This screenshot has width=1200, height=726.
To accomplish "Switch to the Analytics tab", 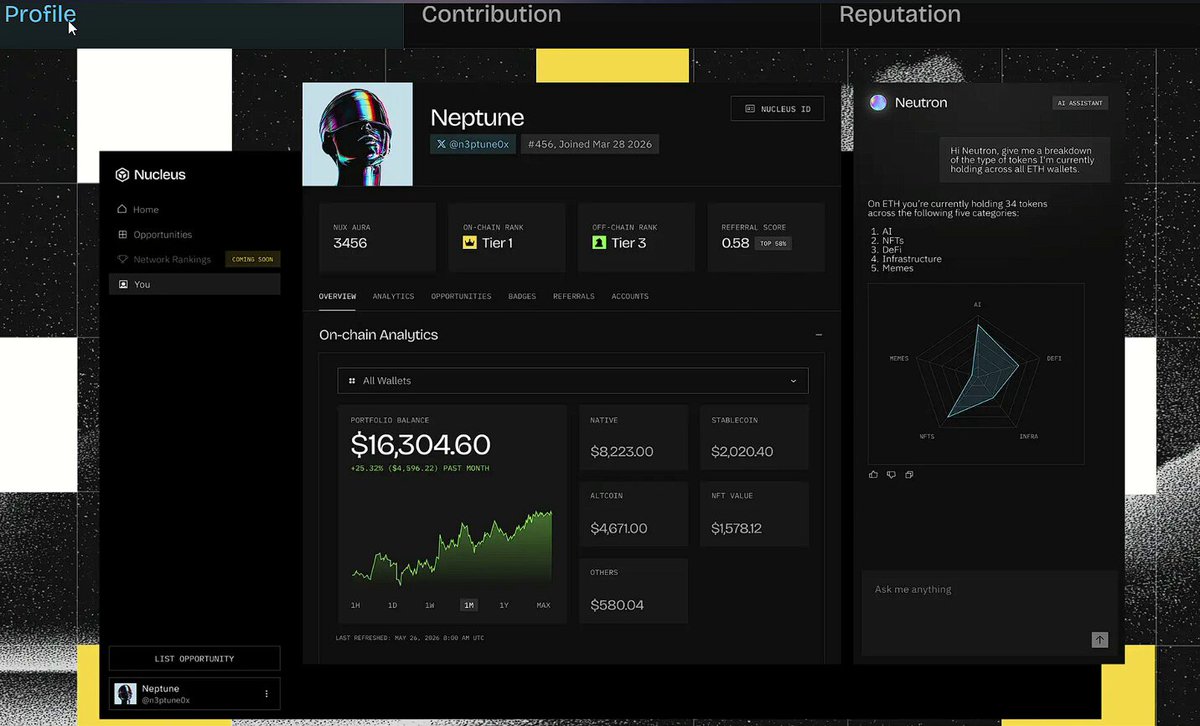I will 393,297.
